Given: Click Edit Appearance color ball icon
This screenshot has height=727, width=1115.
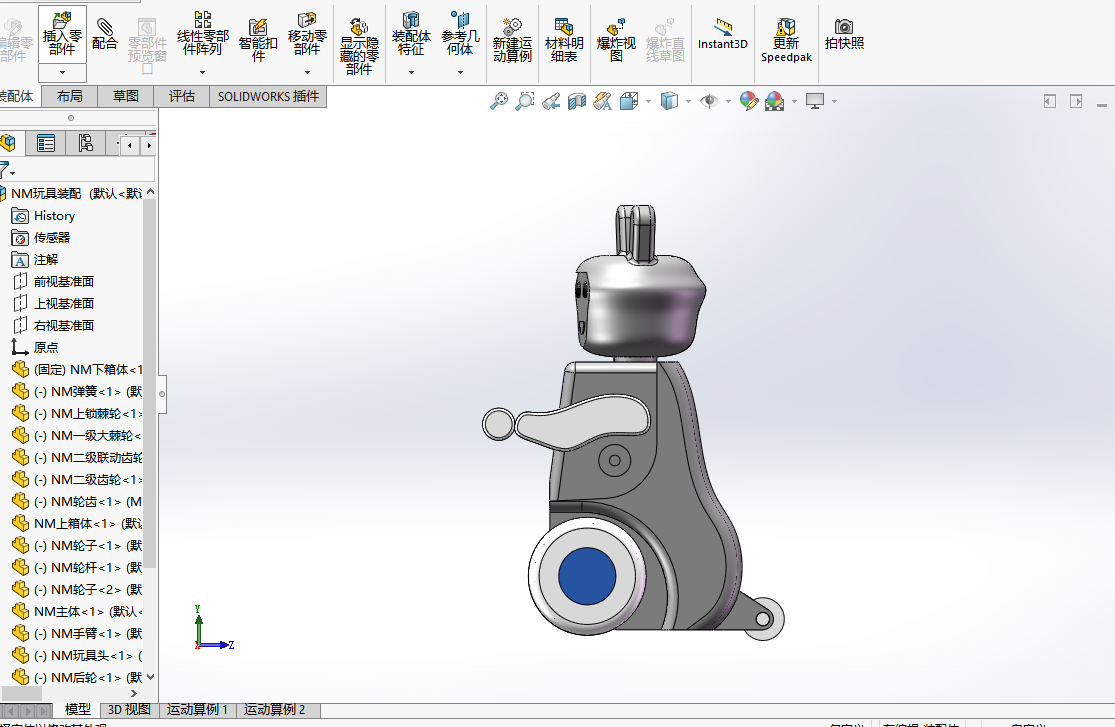Looking at the screenshot, I should click(748, 101).
